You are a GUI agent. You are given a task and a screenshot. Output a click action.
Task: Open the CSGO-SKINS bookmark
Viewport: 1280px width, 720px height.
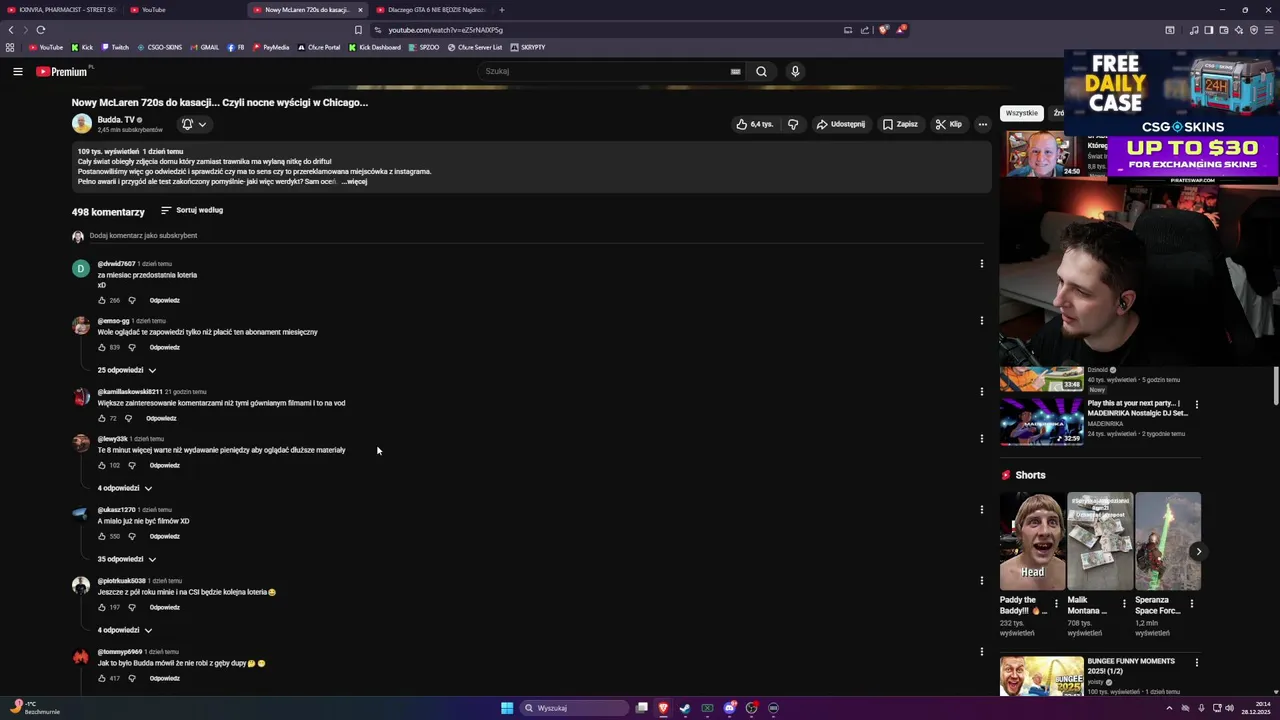coord(160,47)
